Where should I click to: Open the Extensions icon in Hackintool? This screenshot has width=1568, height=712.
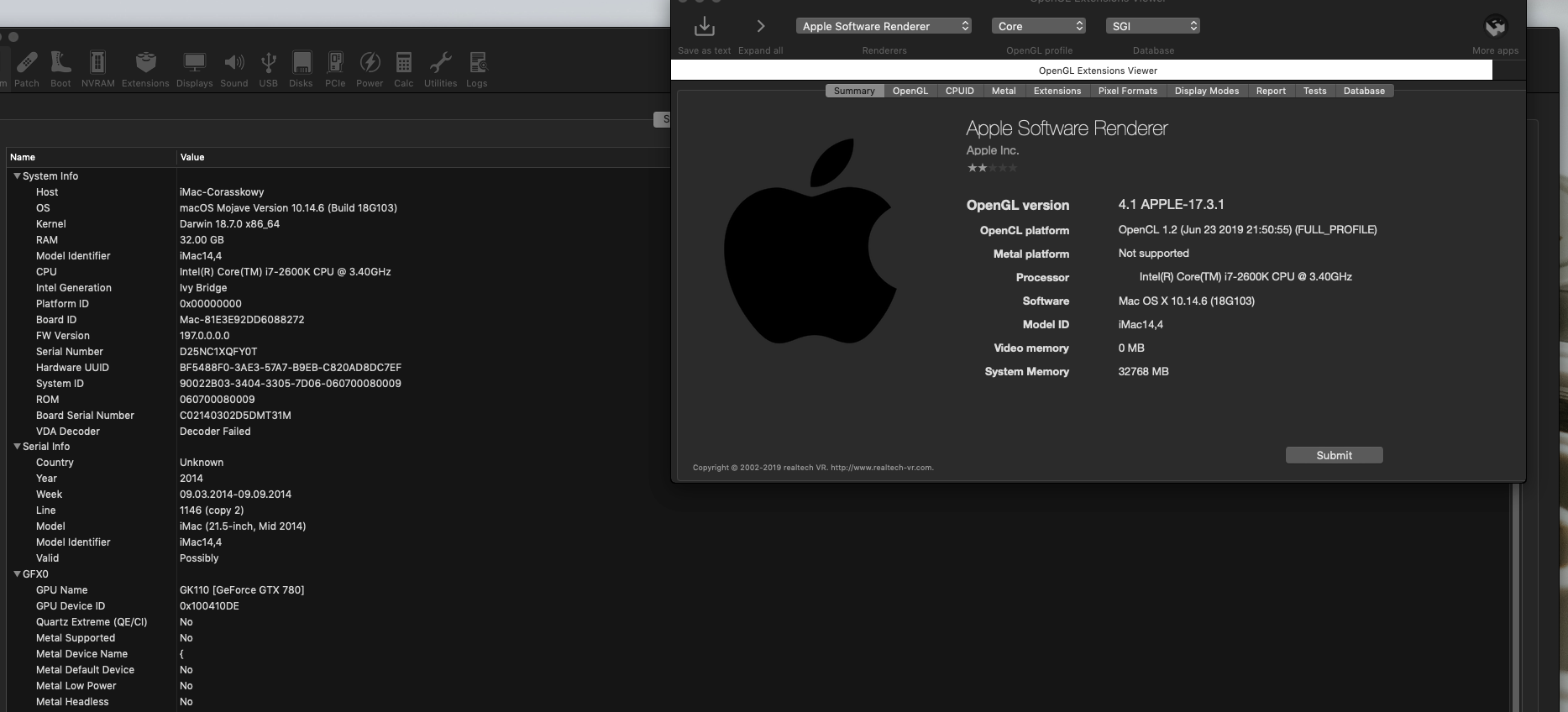point(145,69)
